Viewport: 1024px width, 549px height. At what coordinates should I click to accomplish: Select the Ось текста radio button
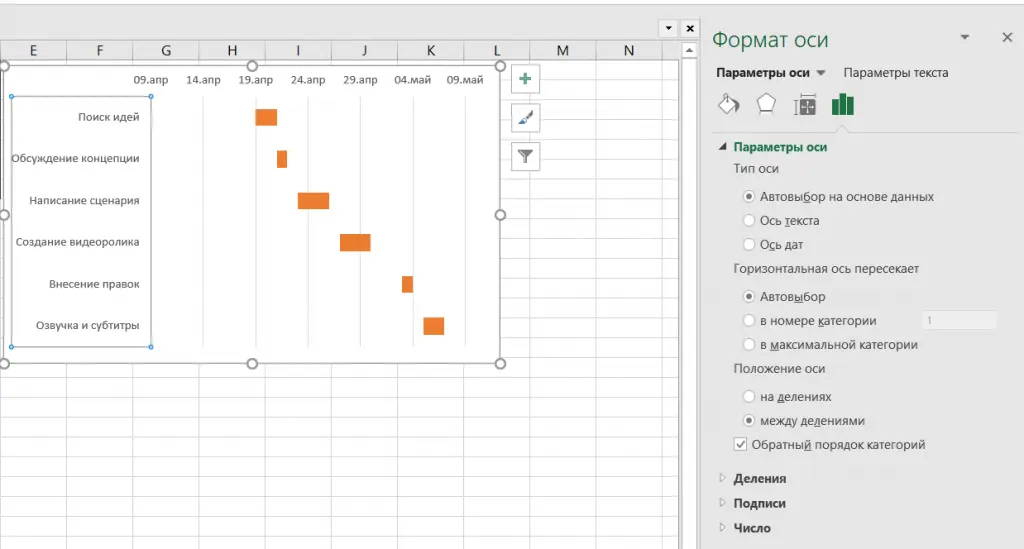[749, 221]
